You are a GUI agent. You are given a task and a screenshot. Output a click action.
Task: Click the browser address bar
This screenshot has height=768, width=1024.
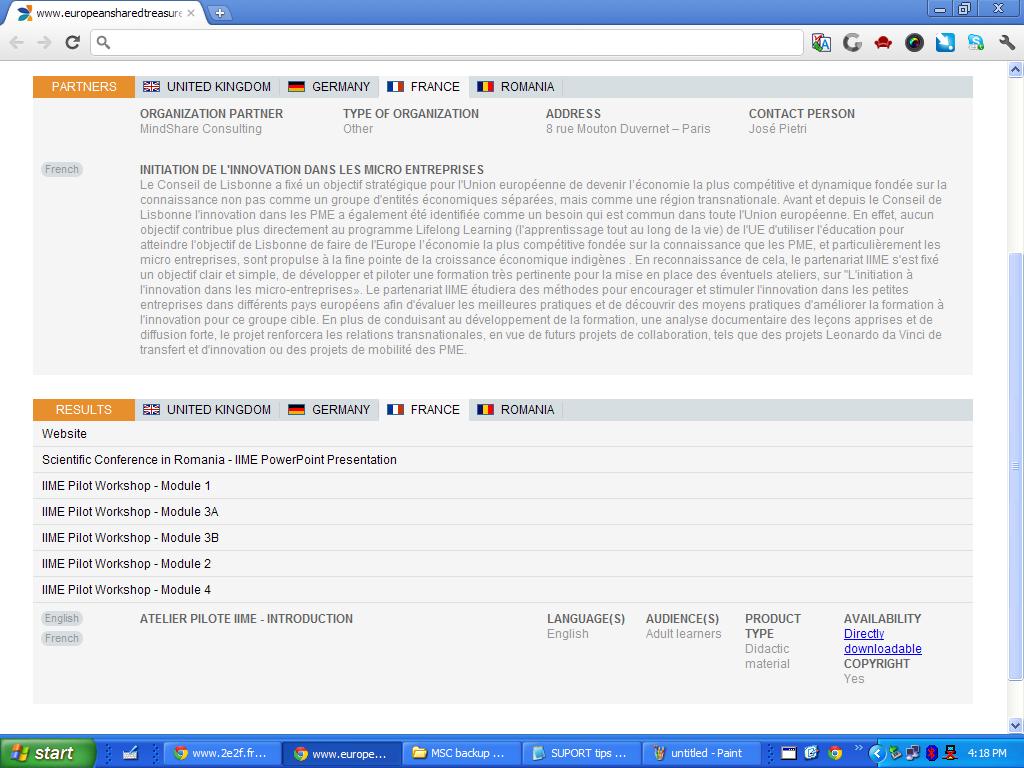click(x=447, y=43)
